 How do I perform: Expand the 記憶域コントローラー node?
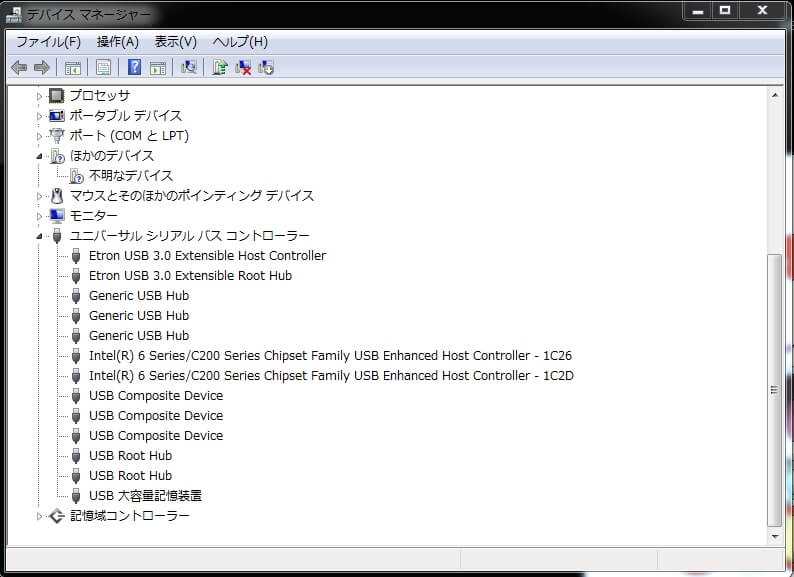point(39,516)
